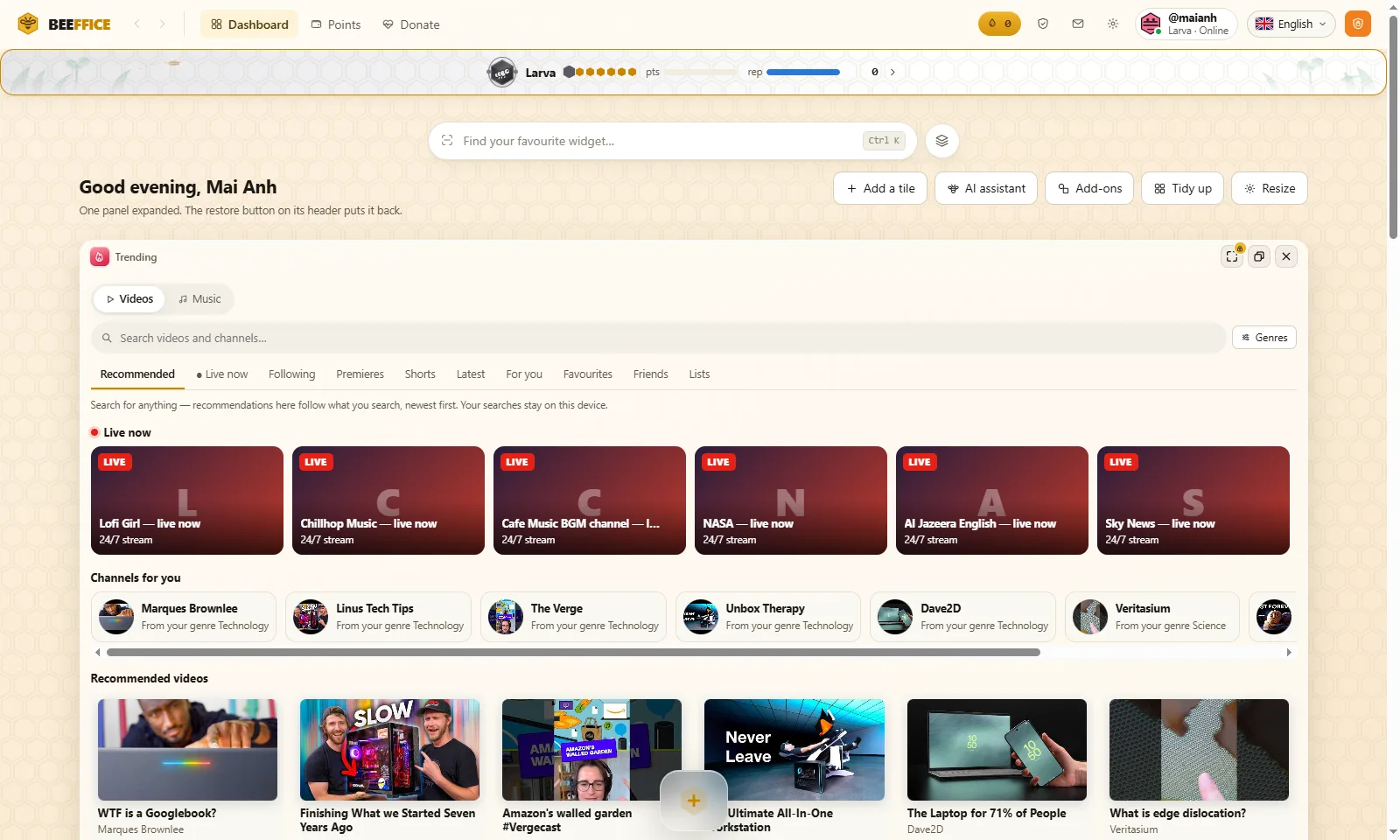Click the Larva avatar image
This screenshot has width=1400, height=840.
coord(502,72)
